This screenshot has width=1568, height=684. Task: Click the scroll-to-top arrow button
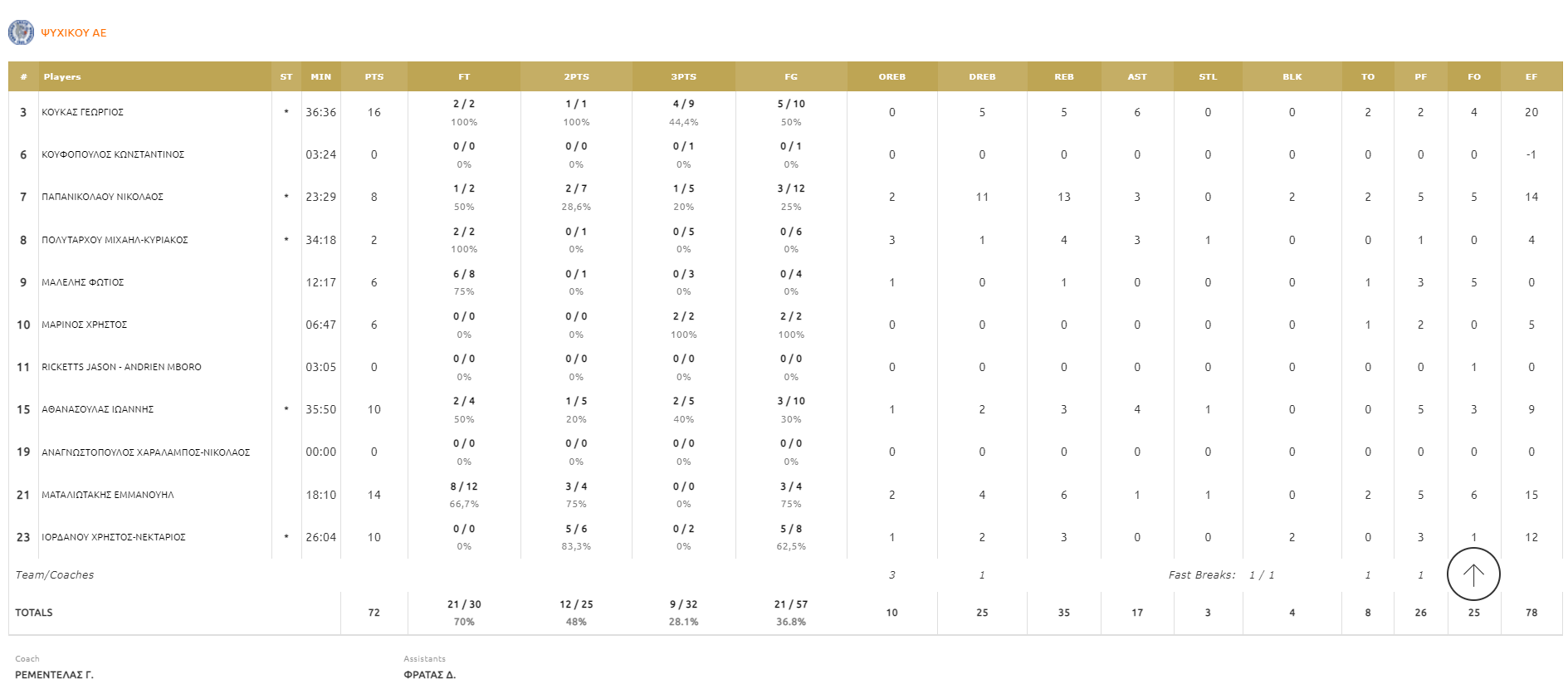point(1473,574)
